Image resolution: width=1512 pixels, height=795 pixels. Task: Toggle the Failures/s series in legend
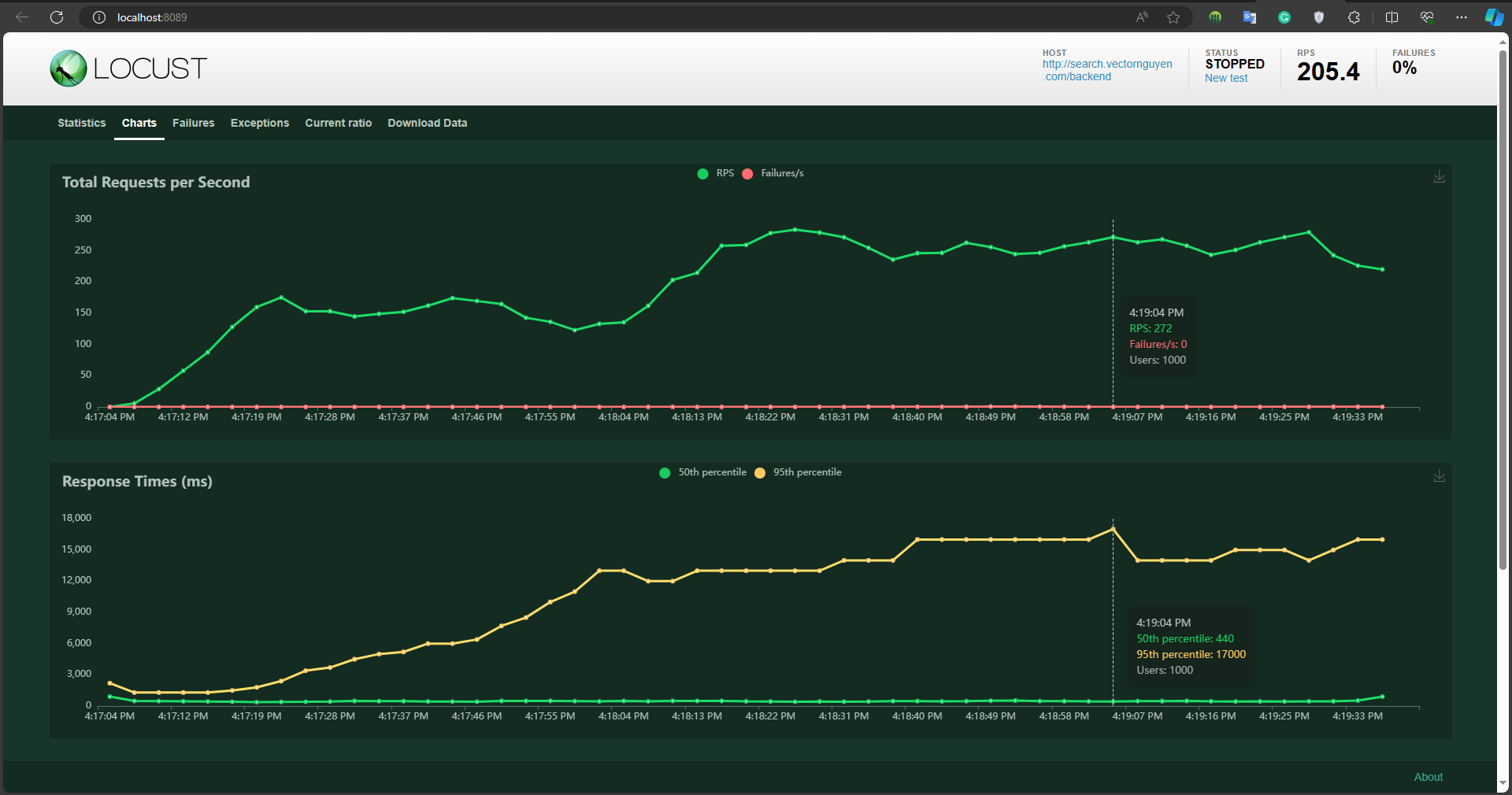point(773,173)
